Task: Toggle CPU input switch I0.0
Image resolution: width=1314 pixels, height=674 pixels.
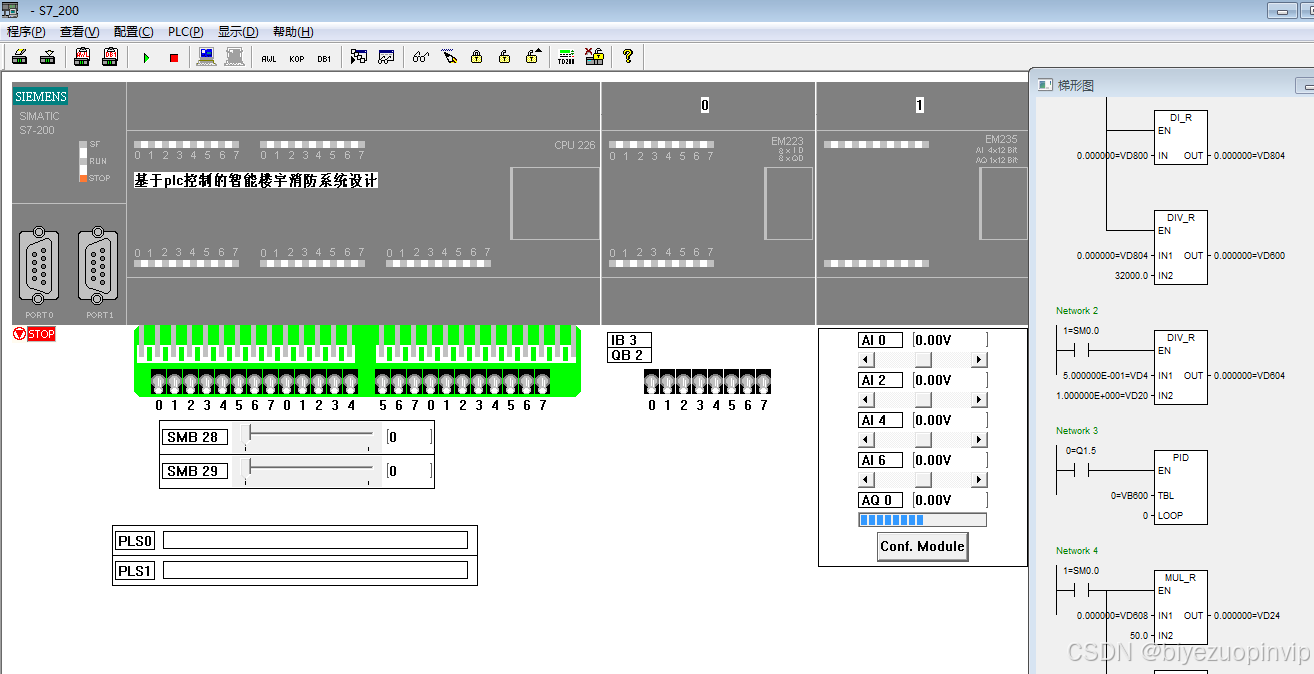Action: [159, 381]
